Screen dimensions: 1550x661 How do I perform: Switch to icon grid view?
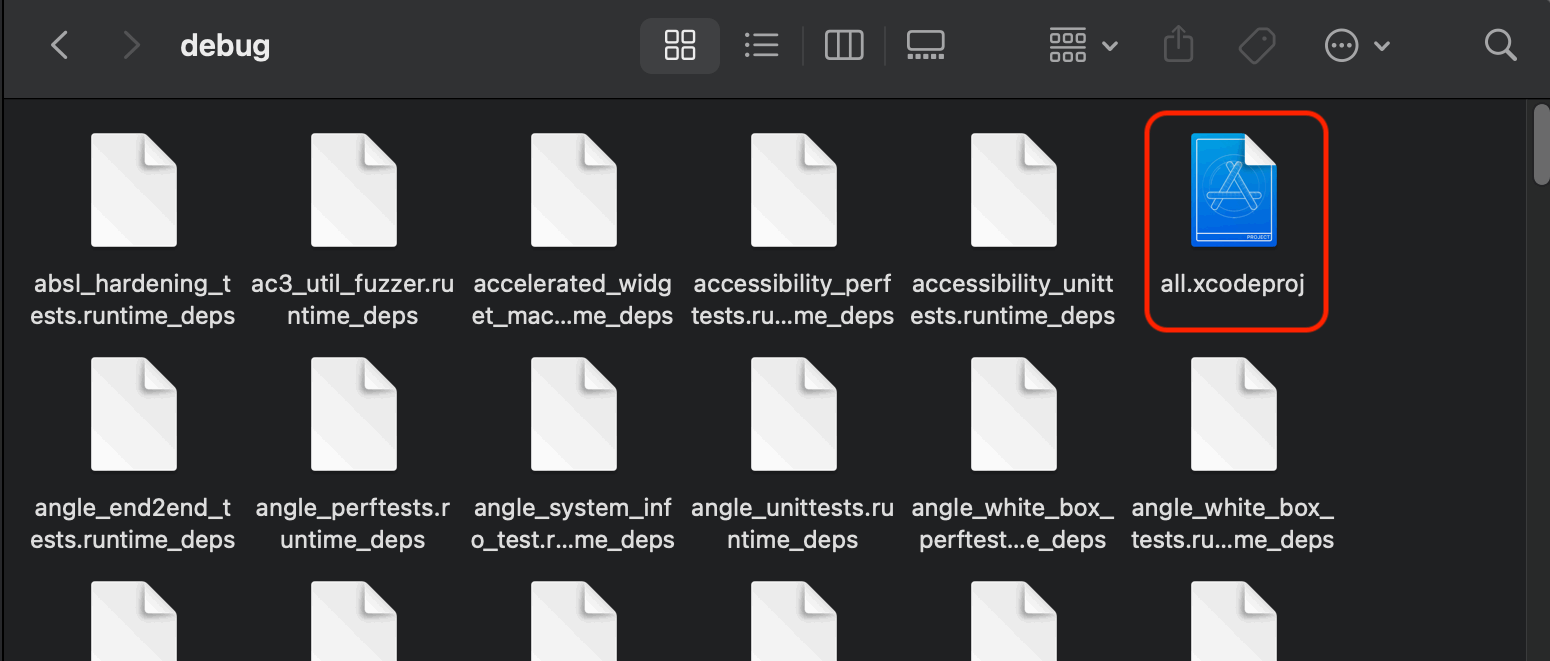tap(680, 45)
